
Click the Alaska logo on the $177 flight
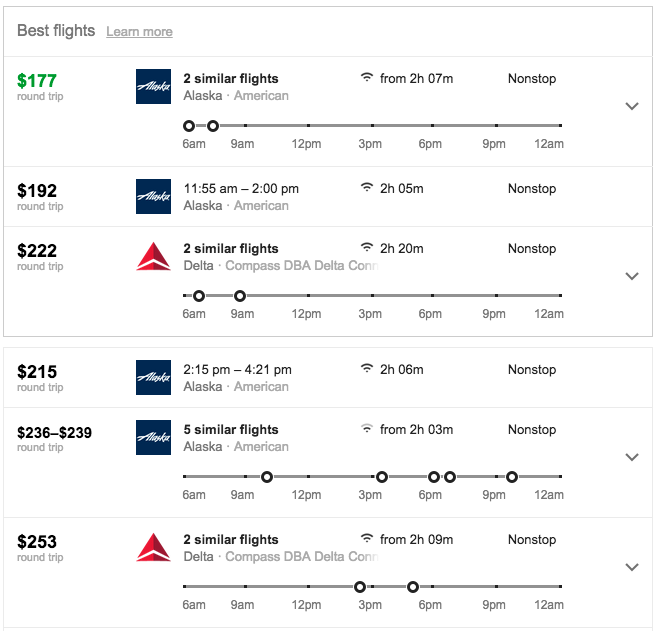point(153,87)
